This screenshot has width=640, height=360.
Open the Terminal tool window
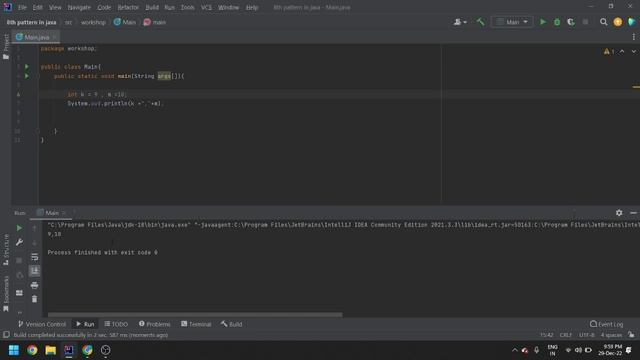pyautogui.click(x=196, y=324)
